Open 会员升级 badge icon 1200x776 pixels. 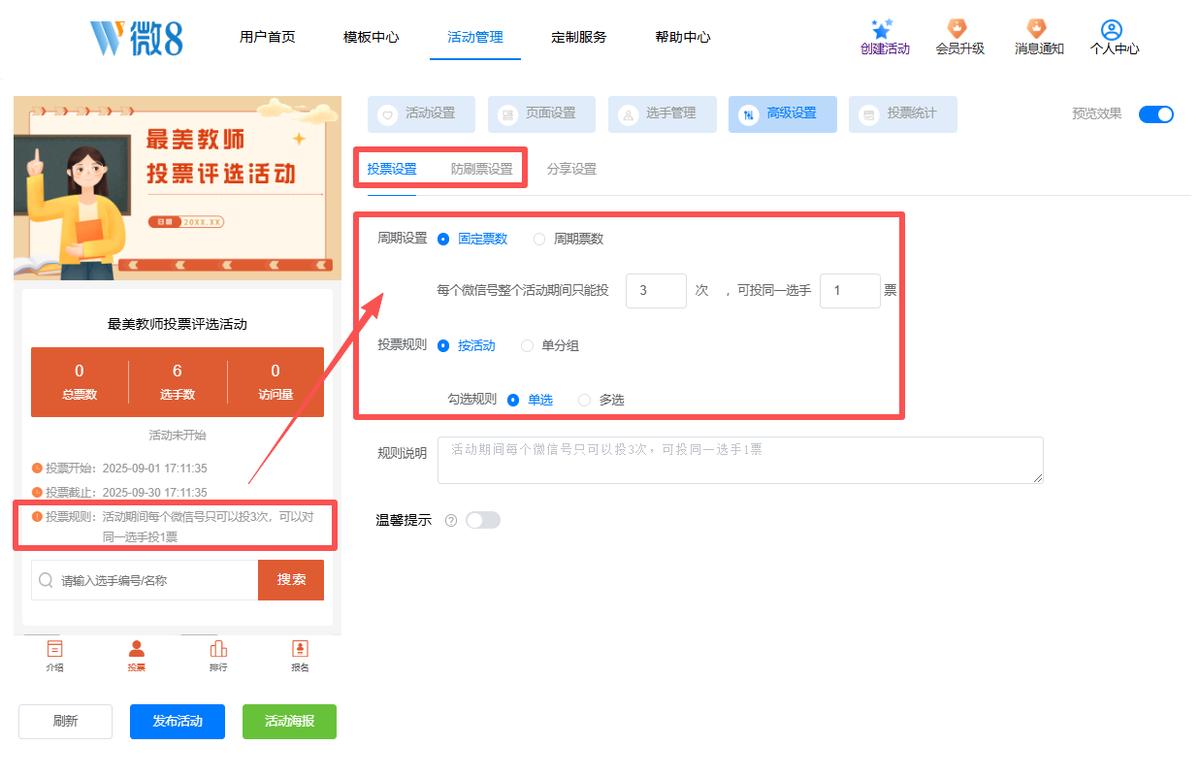point(959,29)
